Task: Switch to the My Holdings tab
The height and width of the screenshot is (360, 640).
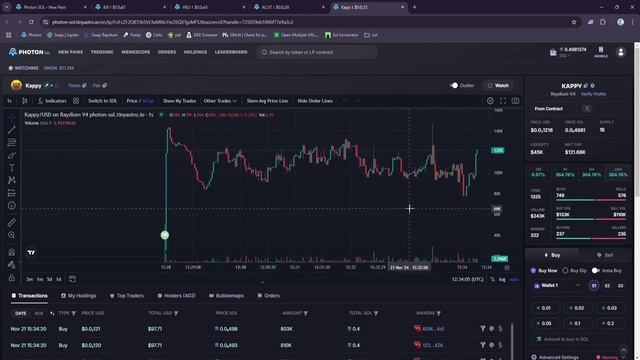Action: click(x=78, y=296)
